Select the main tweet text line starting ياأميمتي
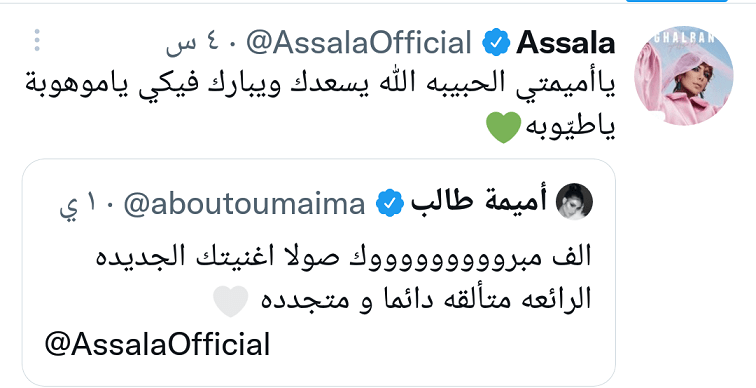Screen dimensions: 756x388 pos(320,84)
